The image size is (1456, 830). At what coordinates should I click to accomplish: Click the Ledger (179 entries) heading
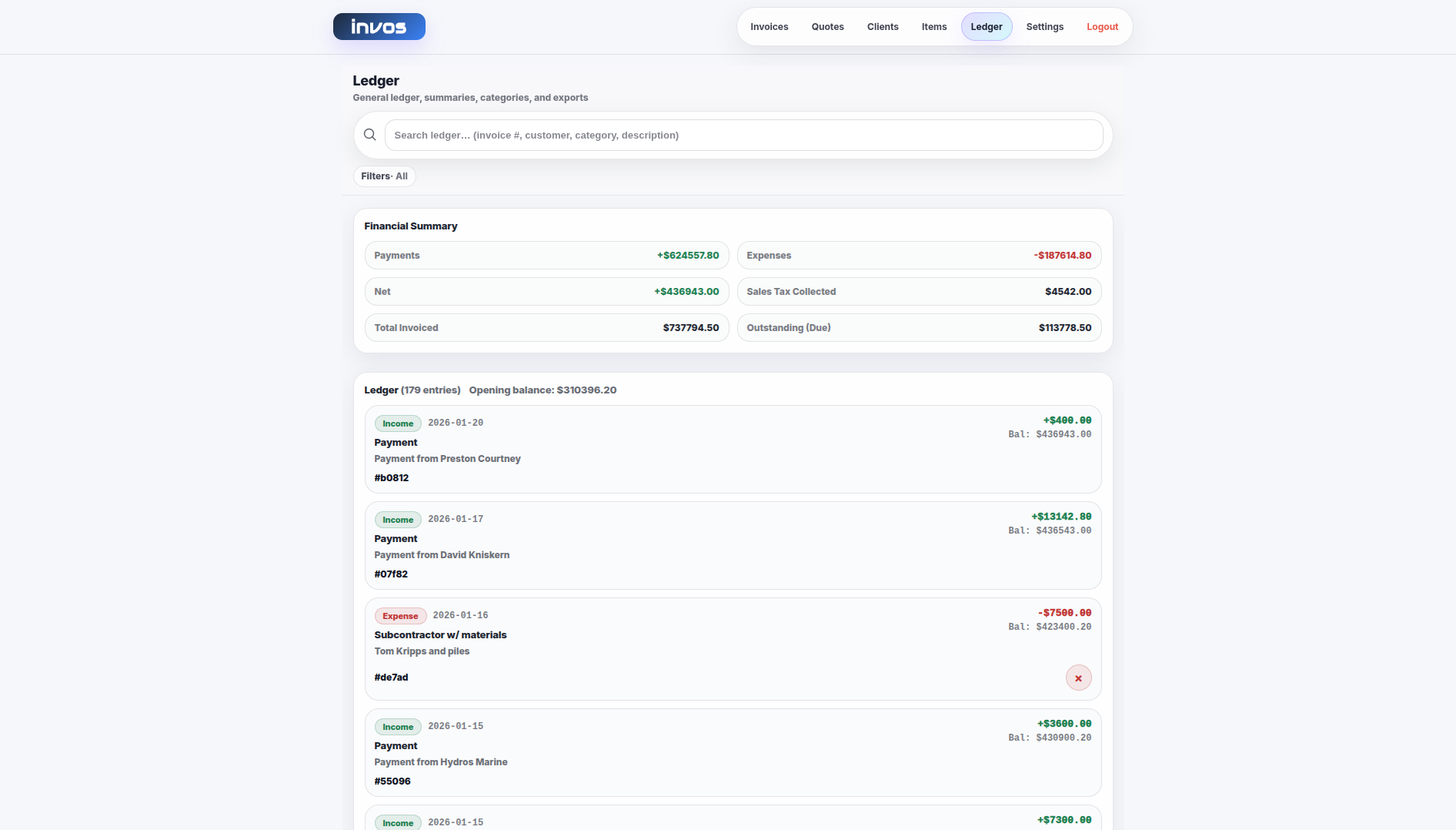click(412, 390)
